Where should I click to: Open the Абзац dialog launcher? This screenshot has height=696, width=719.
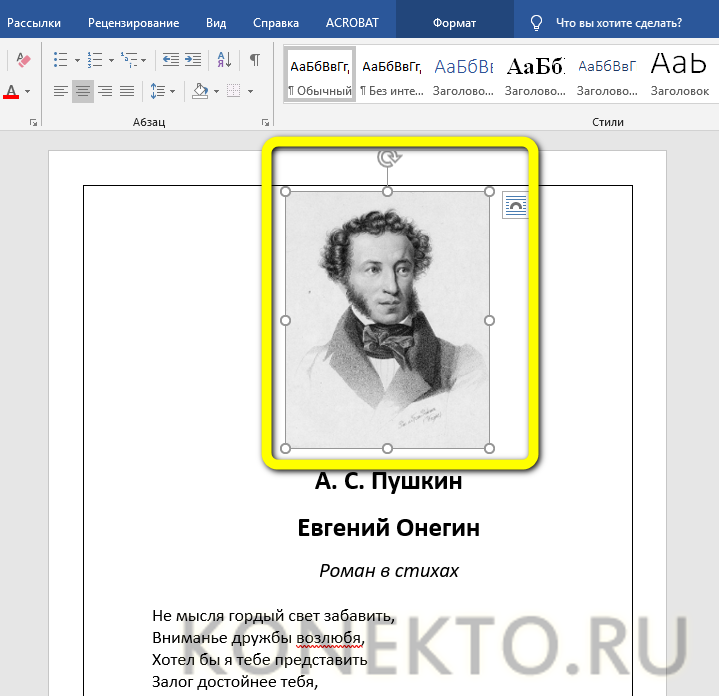pyautogui.click(x=265, y=122)
